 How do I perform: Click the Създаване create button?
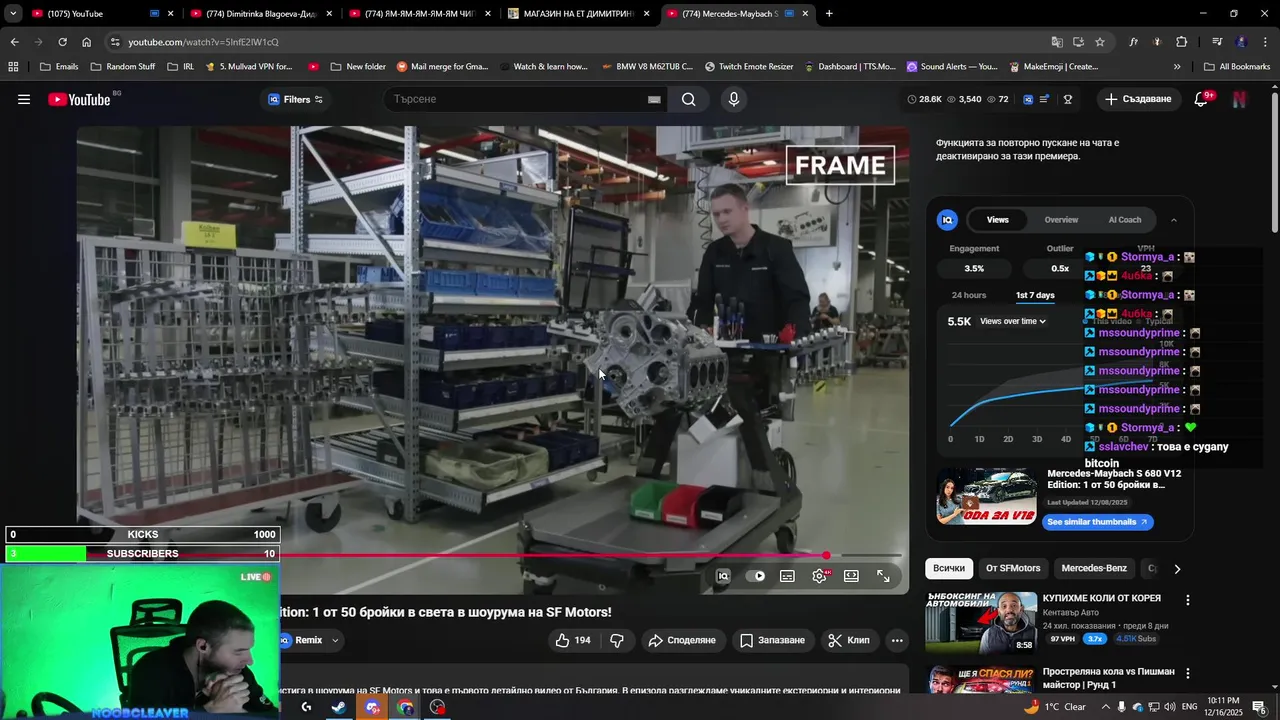1138,99
